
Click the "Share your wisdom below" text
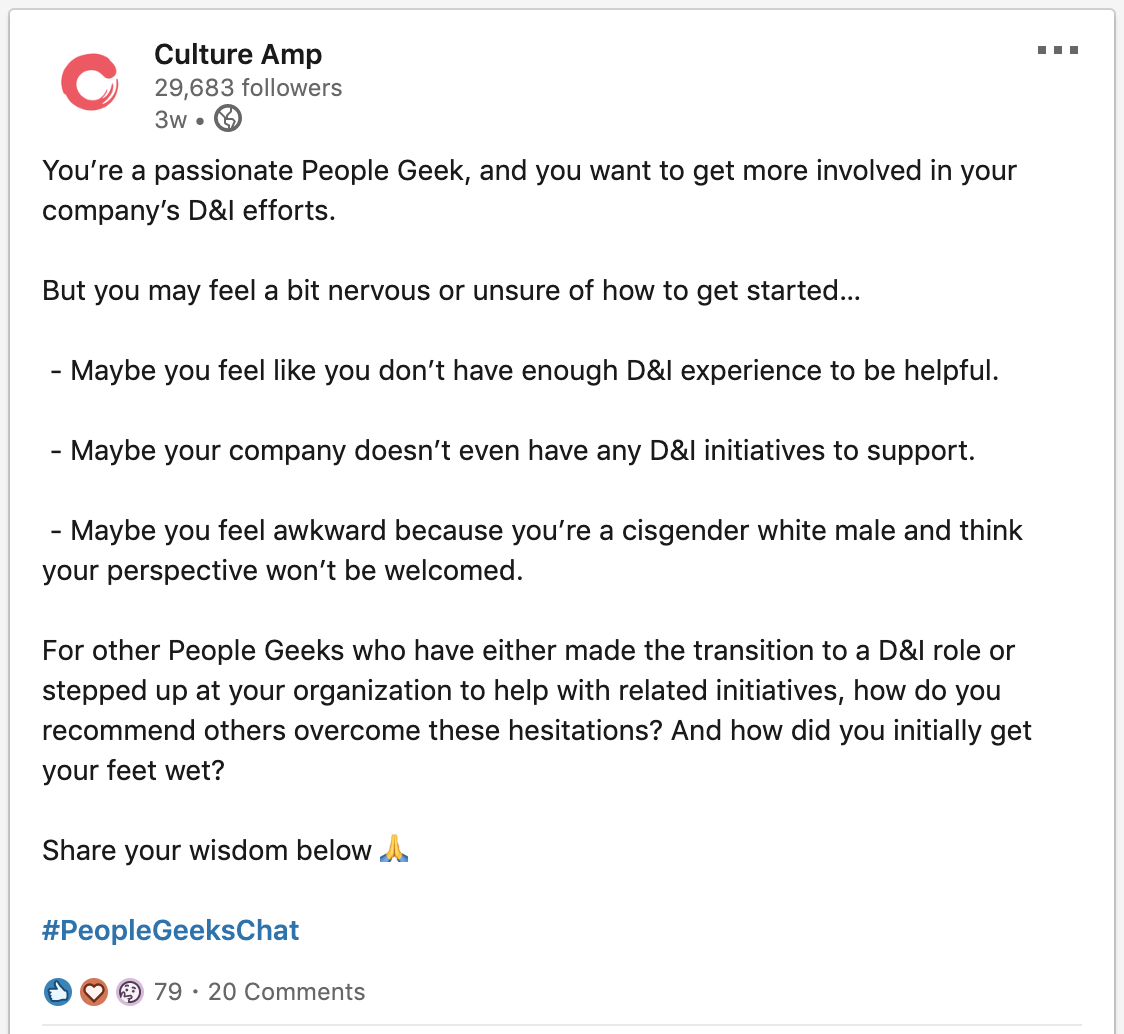click(207, 851)
